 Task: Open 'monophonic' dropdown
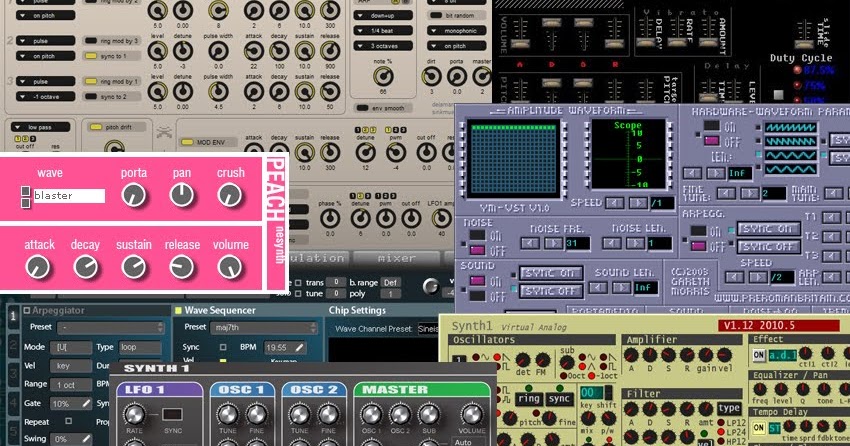point(456,31)
